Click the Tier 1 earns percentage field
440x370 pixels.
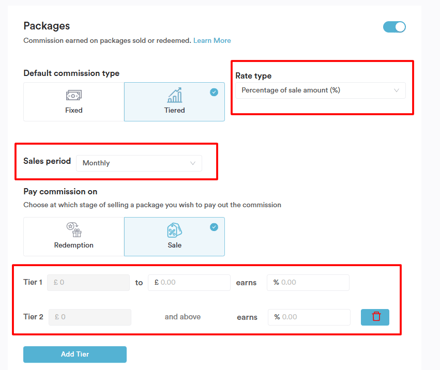(308, 283)
